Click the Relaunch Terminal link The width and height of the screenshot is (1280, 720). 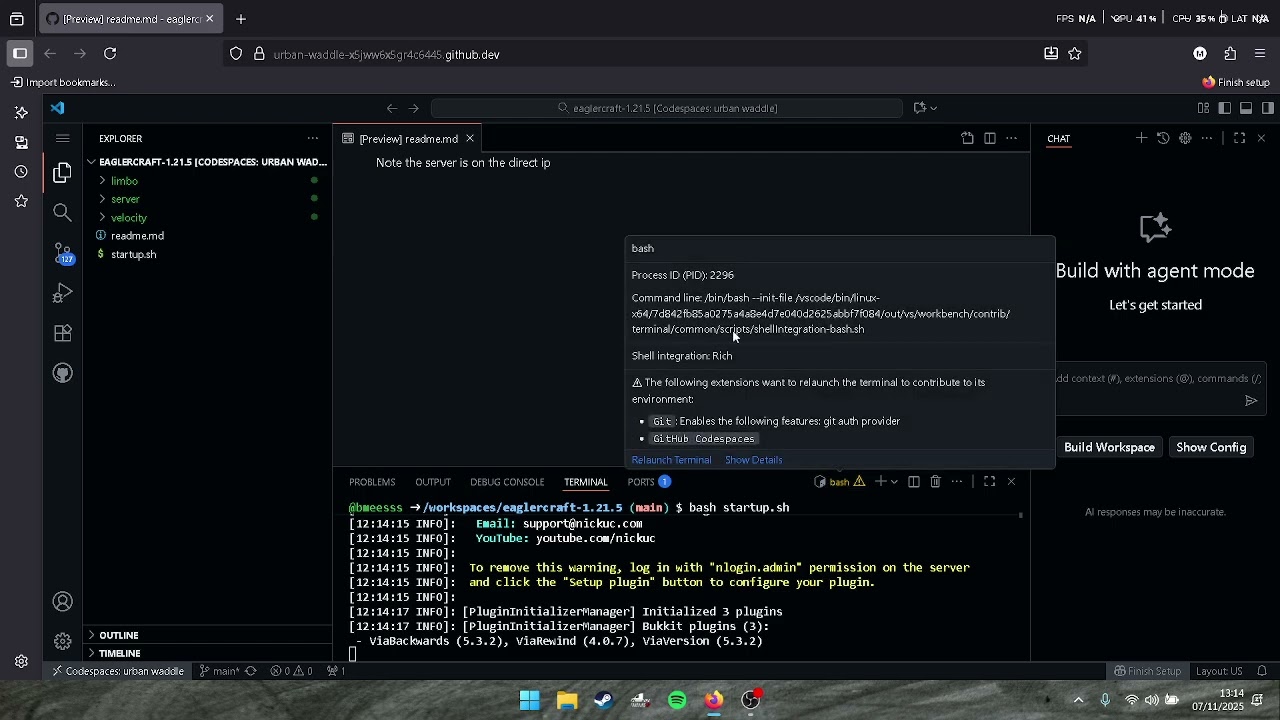click(x=671, y=460)
